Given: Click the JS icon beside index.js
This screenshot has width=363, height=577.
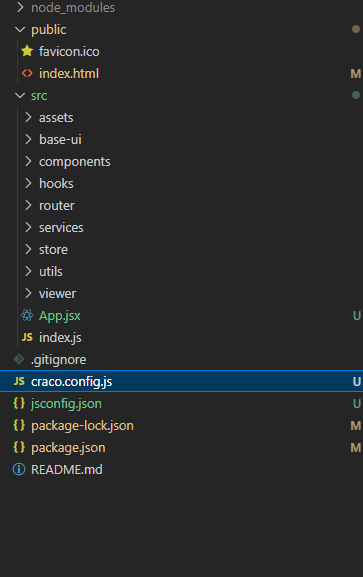Looking at the screenshot, I should pyautogui.click(x=27, y=337).
